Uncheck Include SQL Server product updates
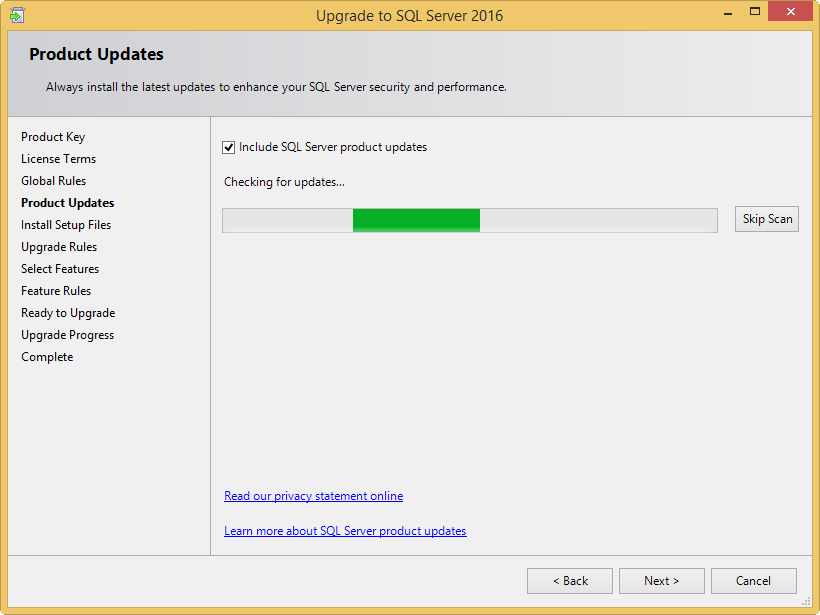Screen dimensions: 820x615 (229, 147)
